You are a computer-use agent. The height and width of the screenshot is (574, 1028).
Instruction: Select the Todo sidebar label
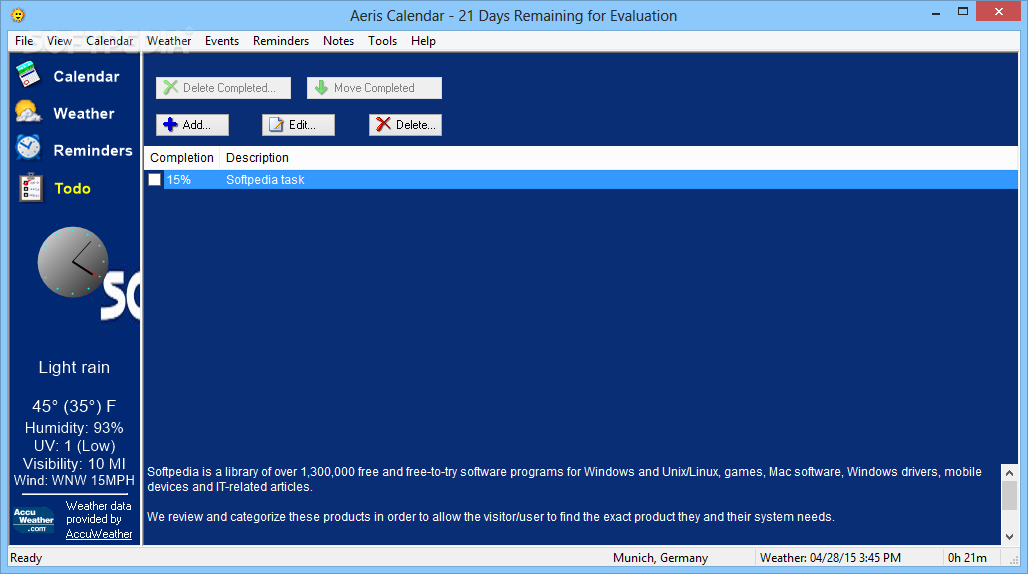(x=72, y=189)
